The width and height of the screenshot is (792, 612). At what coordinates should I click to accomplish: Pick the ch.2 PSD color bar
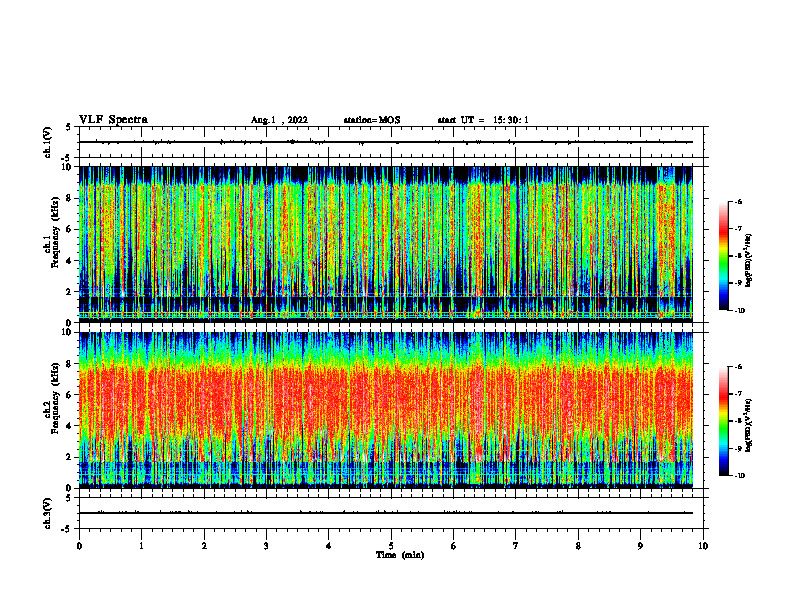(723, 421)
